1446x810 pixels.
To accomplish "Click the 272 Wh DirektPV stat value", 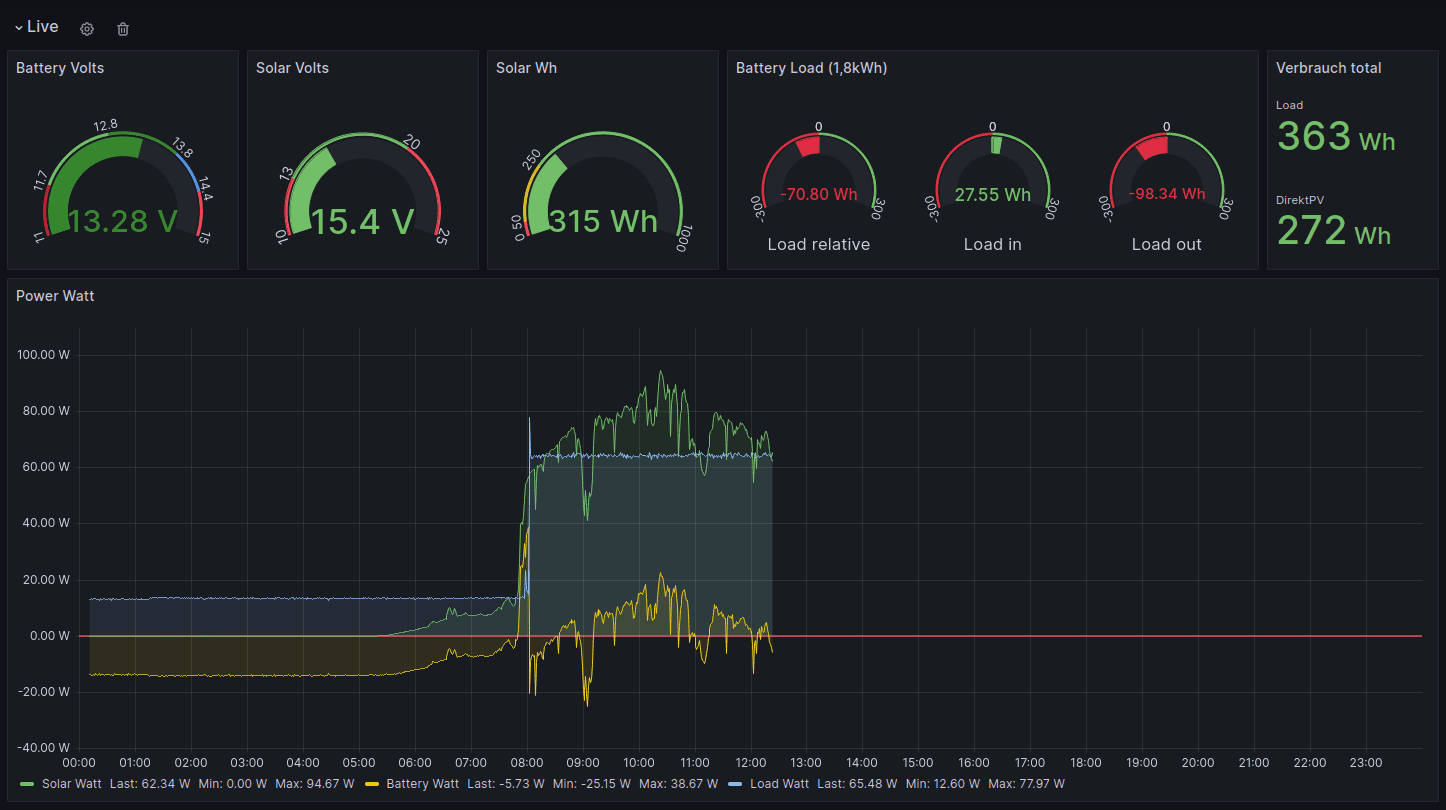I will (1334, 231).
